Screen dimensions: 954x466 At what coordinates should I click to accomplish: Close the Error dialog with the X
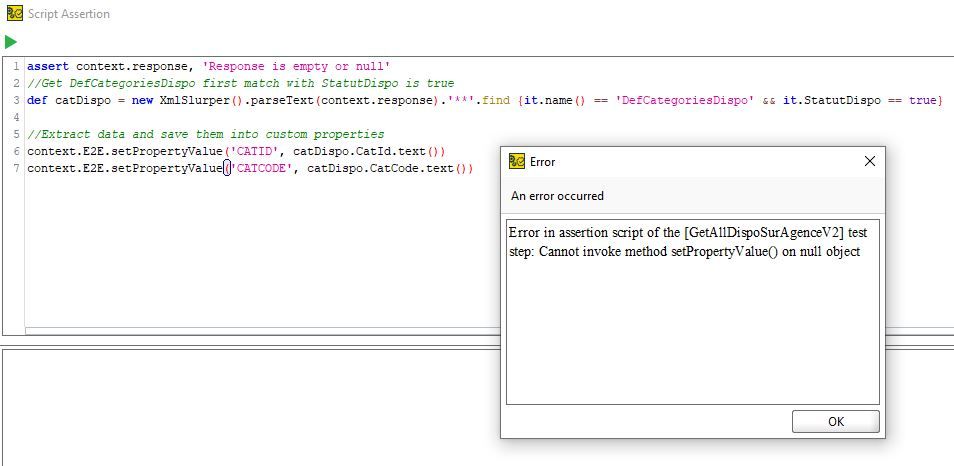(x=869, y=161)
